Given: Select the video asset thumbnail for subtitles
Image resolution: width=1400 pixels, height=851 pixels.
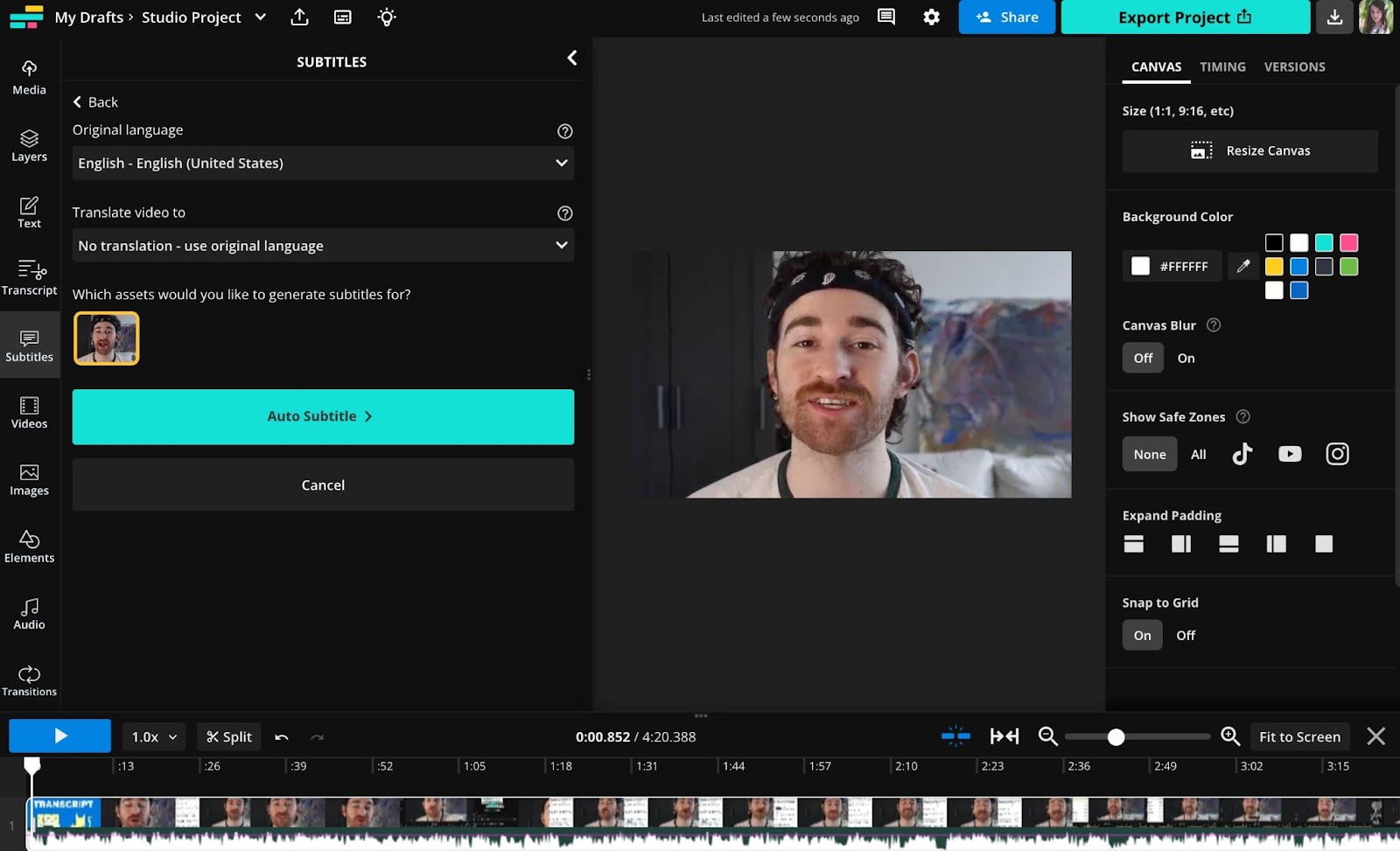Looking at the screenshot, I should (106, 338).
